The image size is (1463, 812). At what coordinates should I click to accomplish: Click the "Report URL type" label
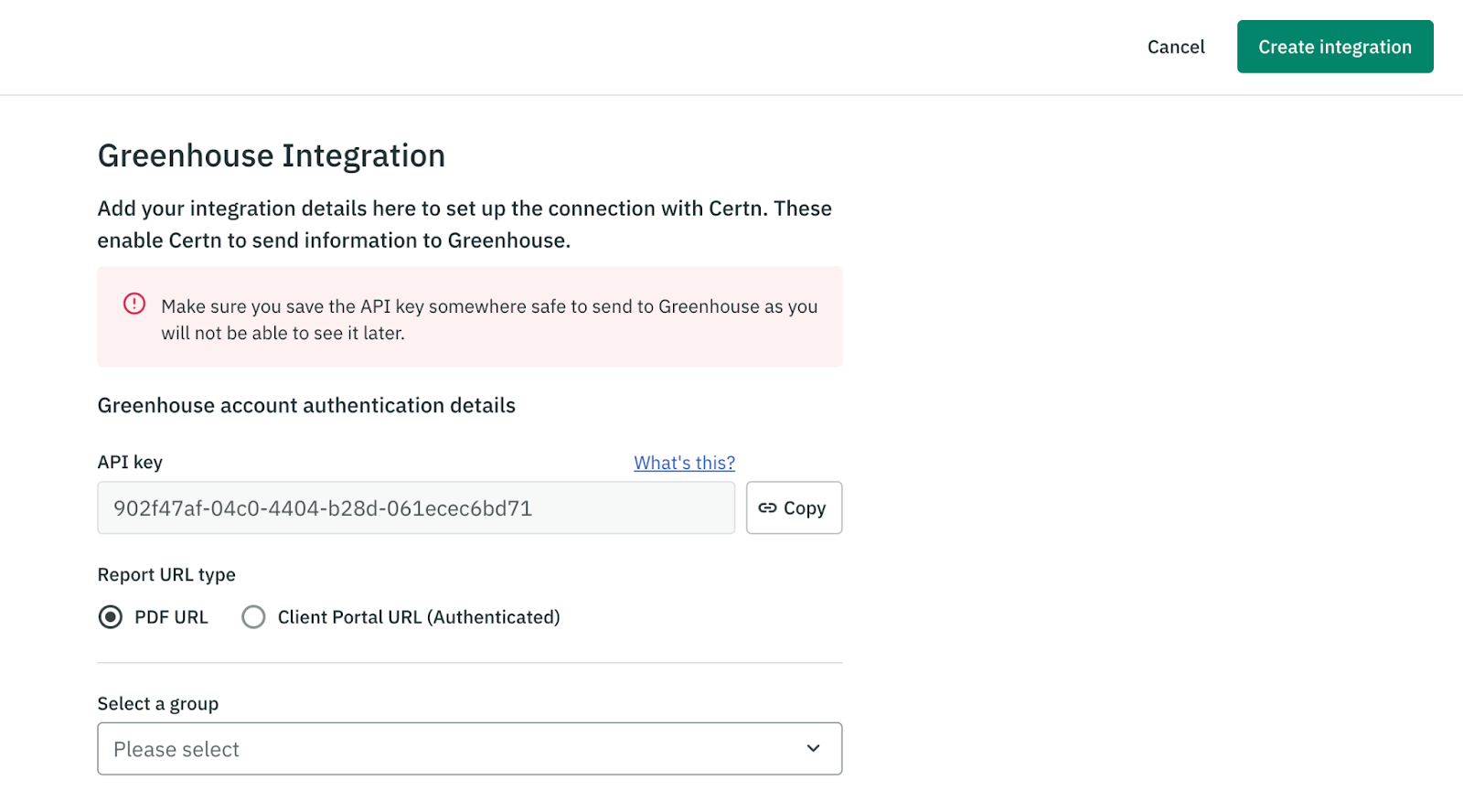166,574
